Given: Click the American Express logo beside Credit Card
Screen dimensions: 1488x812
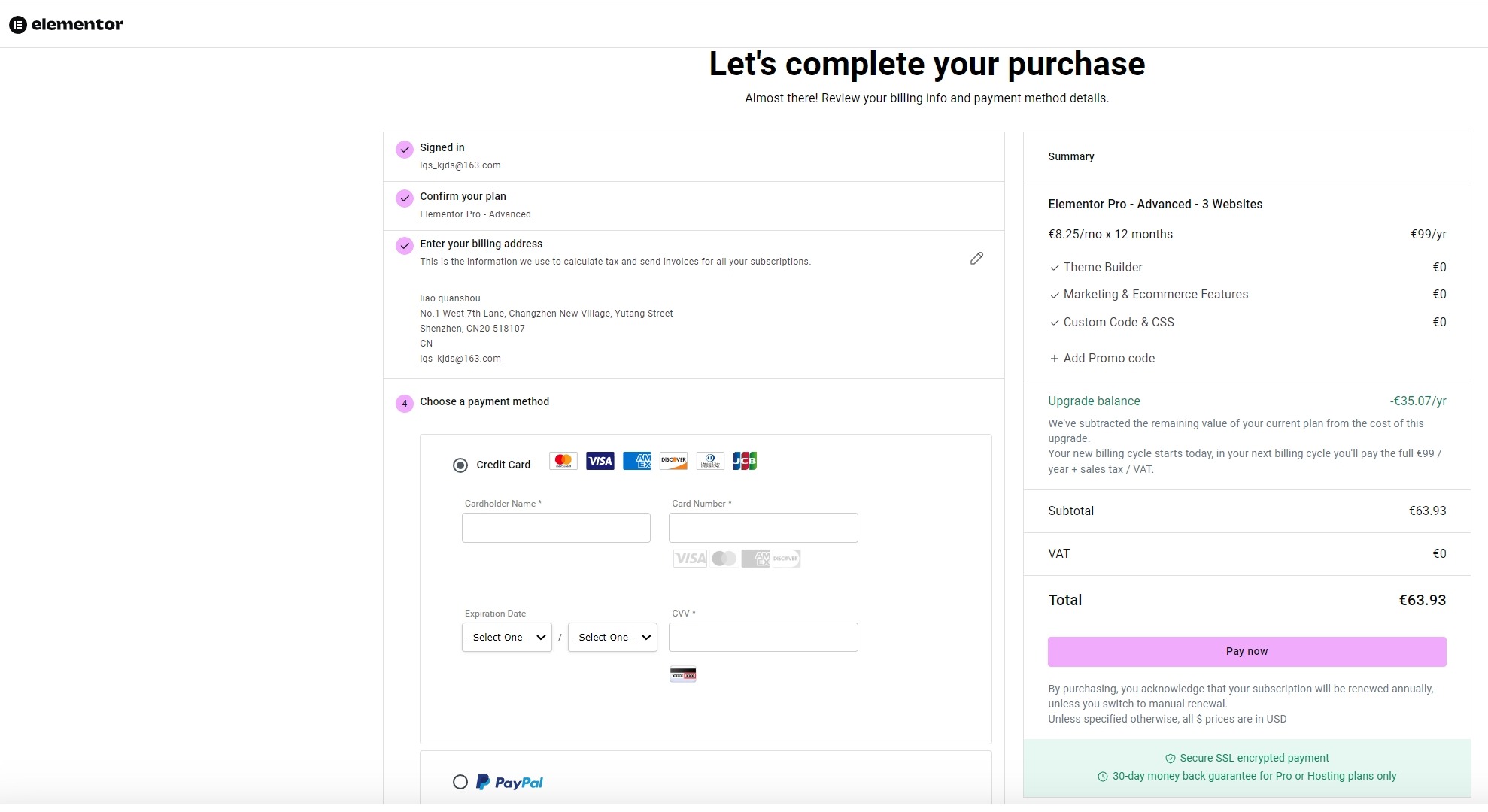Looking at the screenshot, I should coord(637,461).
